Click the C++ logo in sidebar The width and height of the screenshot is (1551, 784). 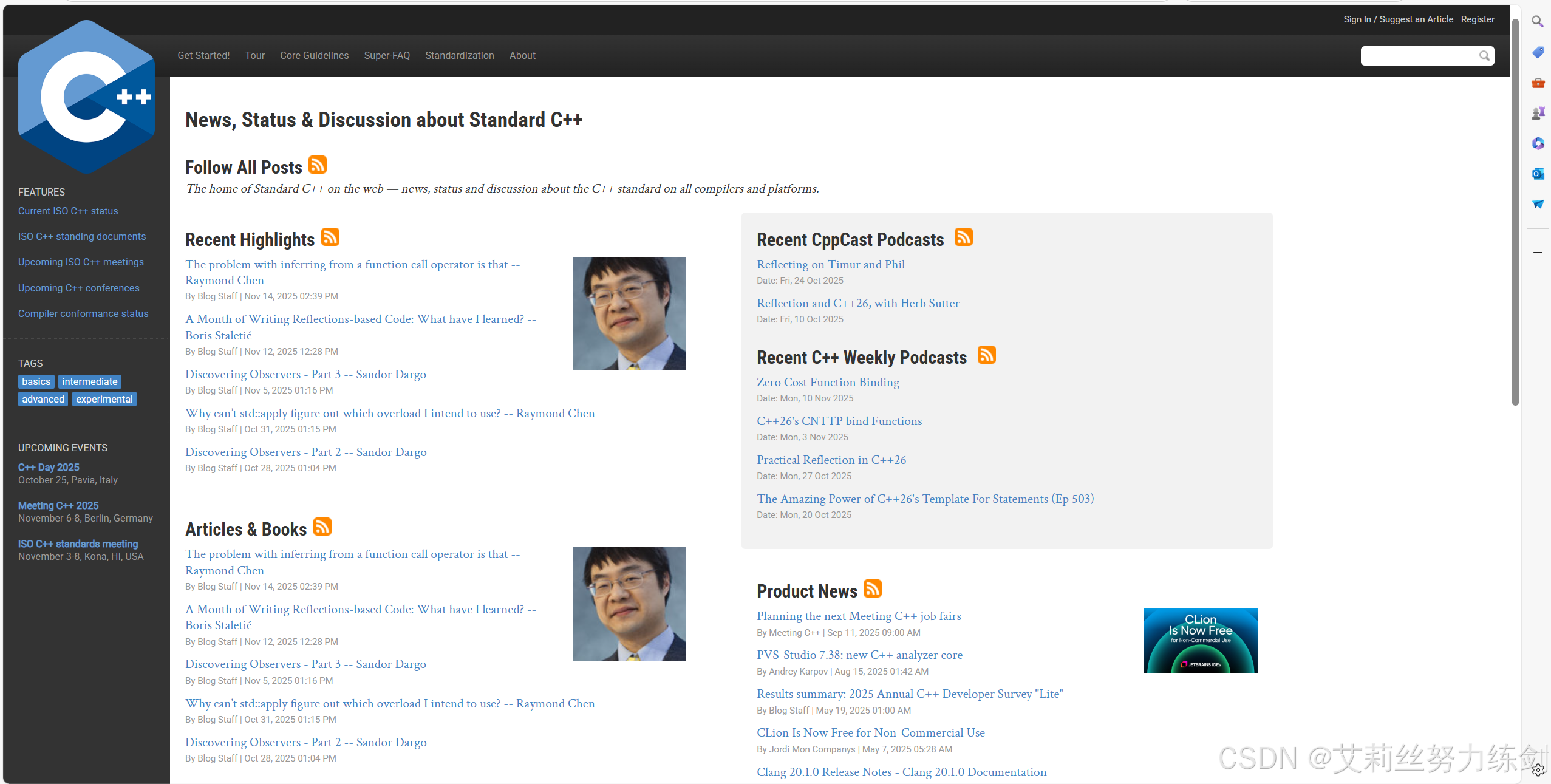click(86, 97)
